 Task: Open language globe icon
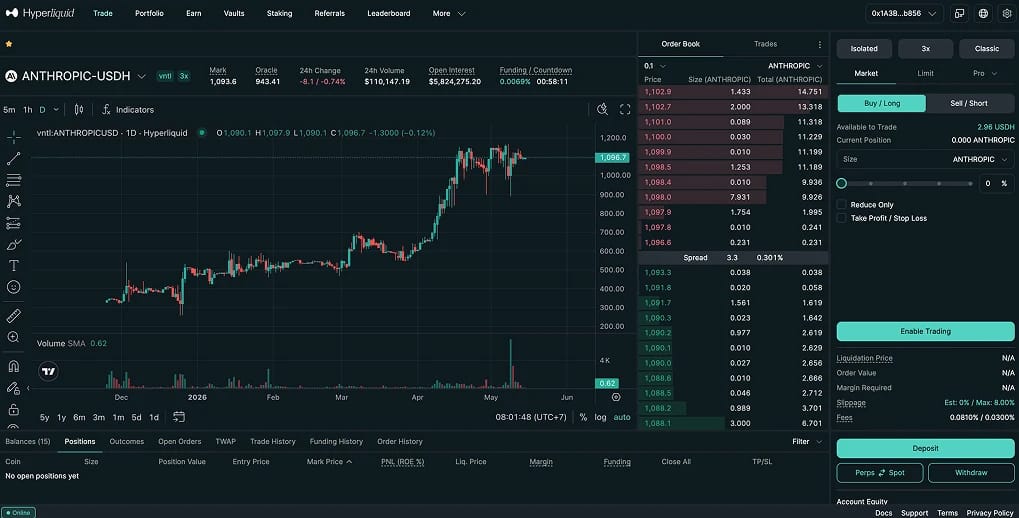[x=983, y=13]
